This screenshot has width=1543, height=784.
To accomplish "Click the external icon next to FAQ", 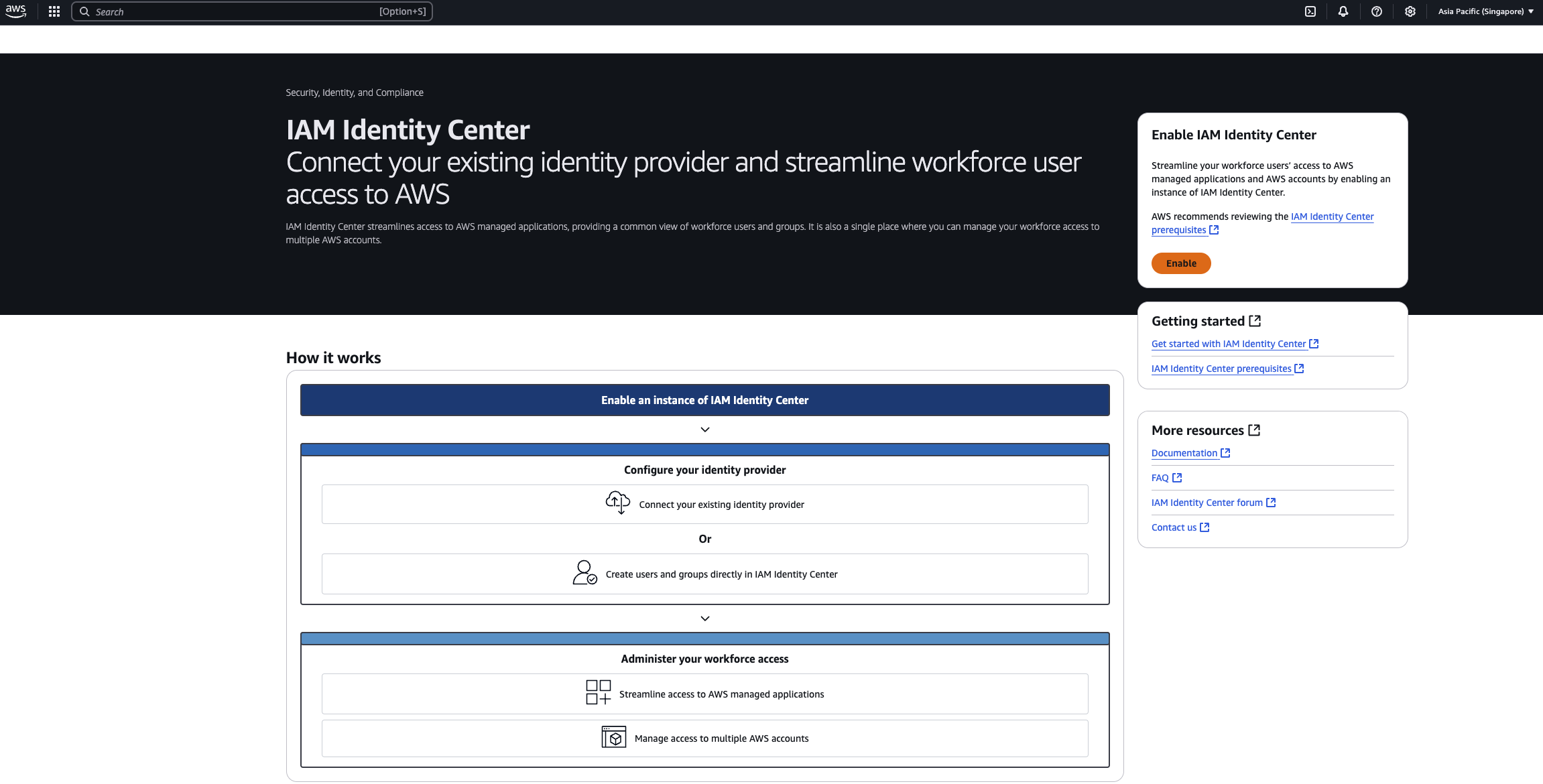I will click(x=1177, y=478).
